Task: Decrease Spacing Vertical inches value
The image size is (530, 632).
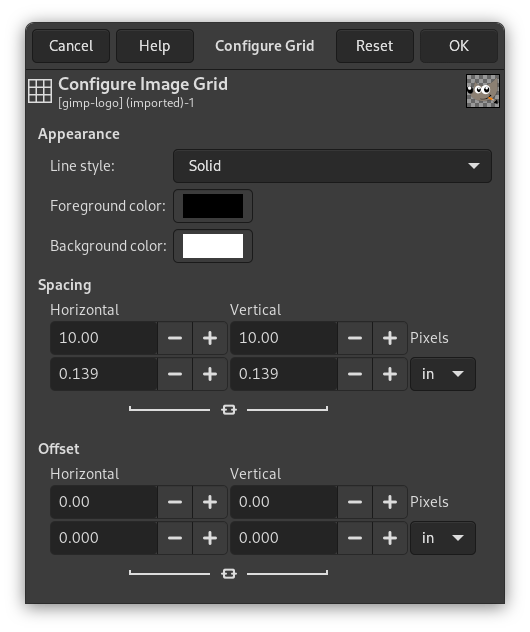Action: tap(355, 374)
